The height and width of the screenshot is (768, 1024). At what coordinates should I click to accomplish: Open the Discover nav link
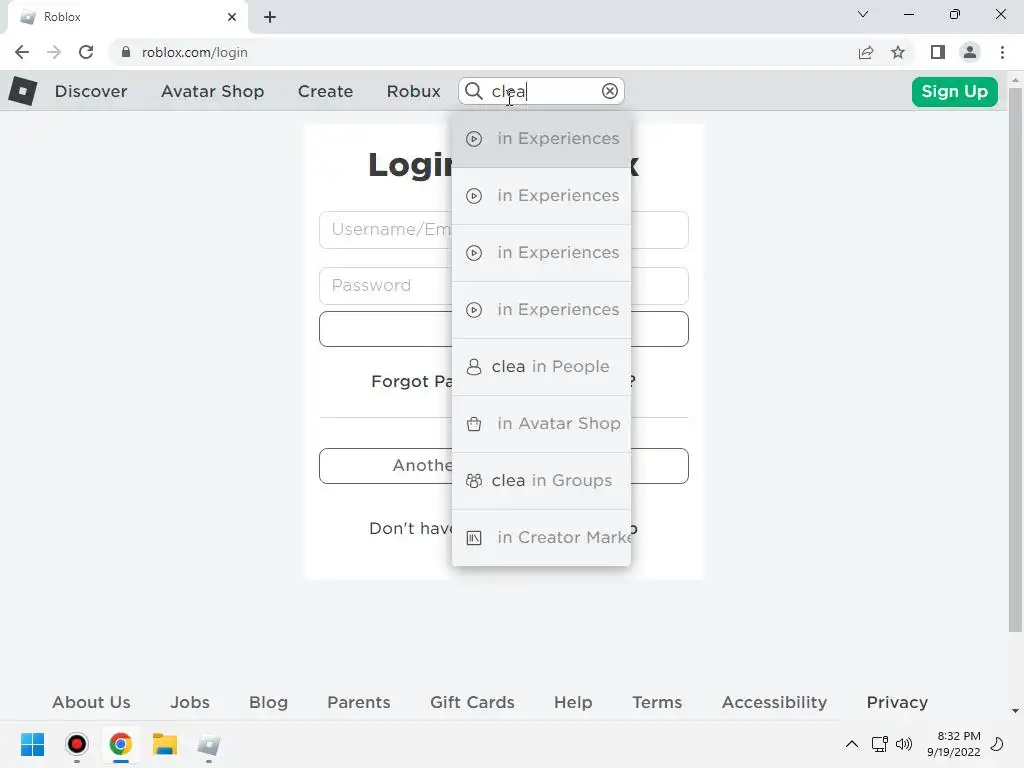point(91,91)
